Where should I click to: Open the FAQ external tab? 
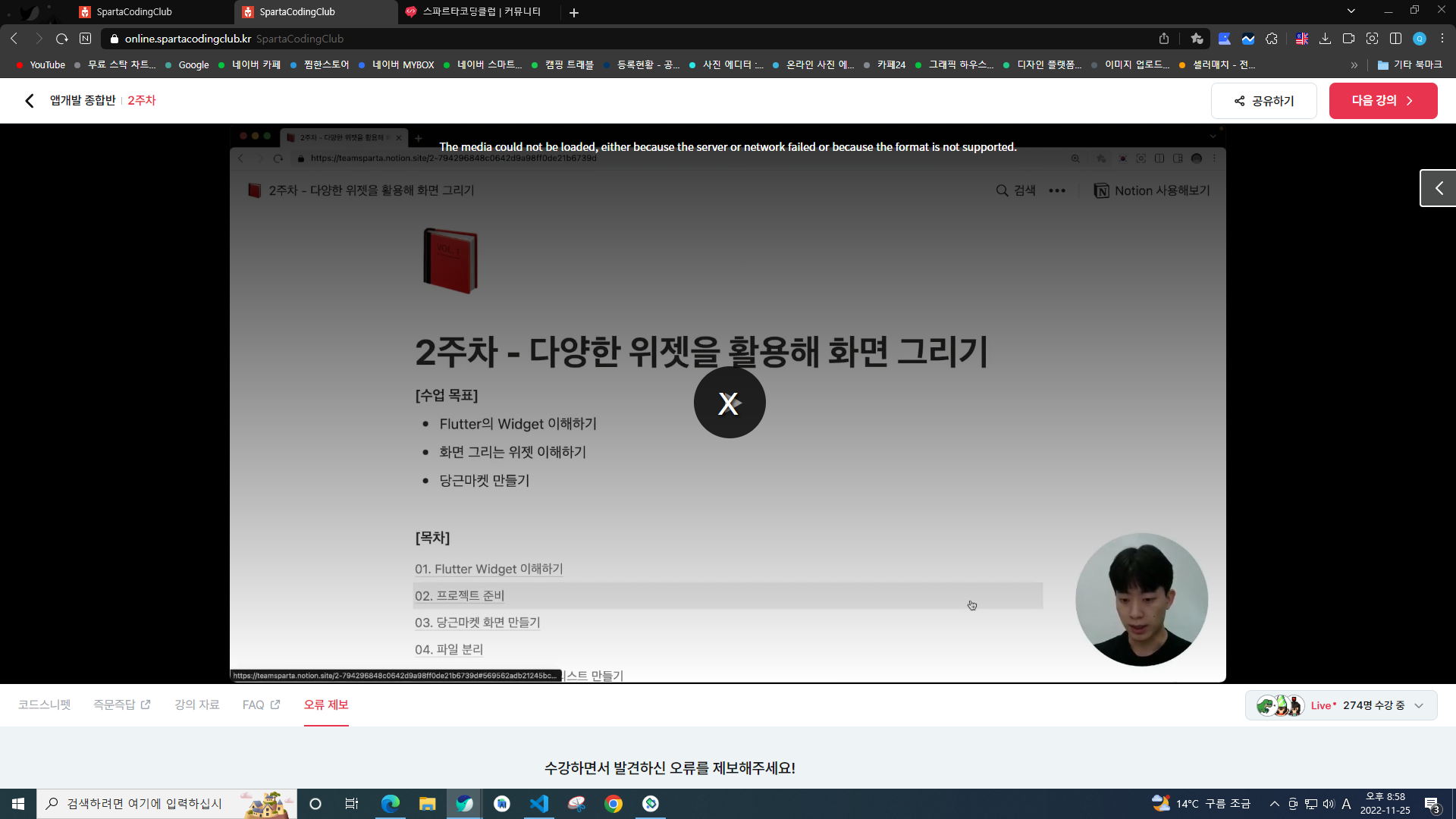(262, 704)
